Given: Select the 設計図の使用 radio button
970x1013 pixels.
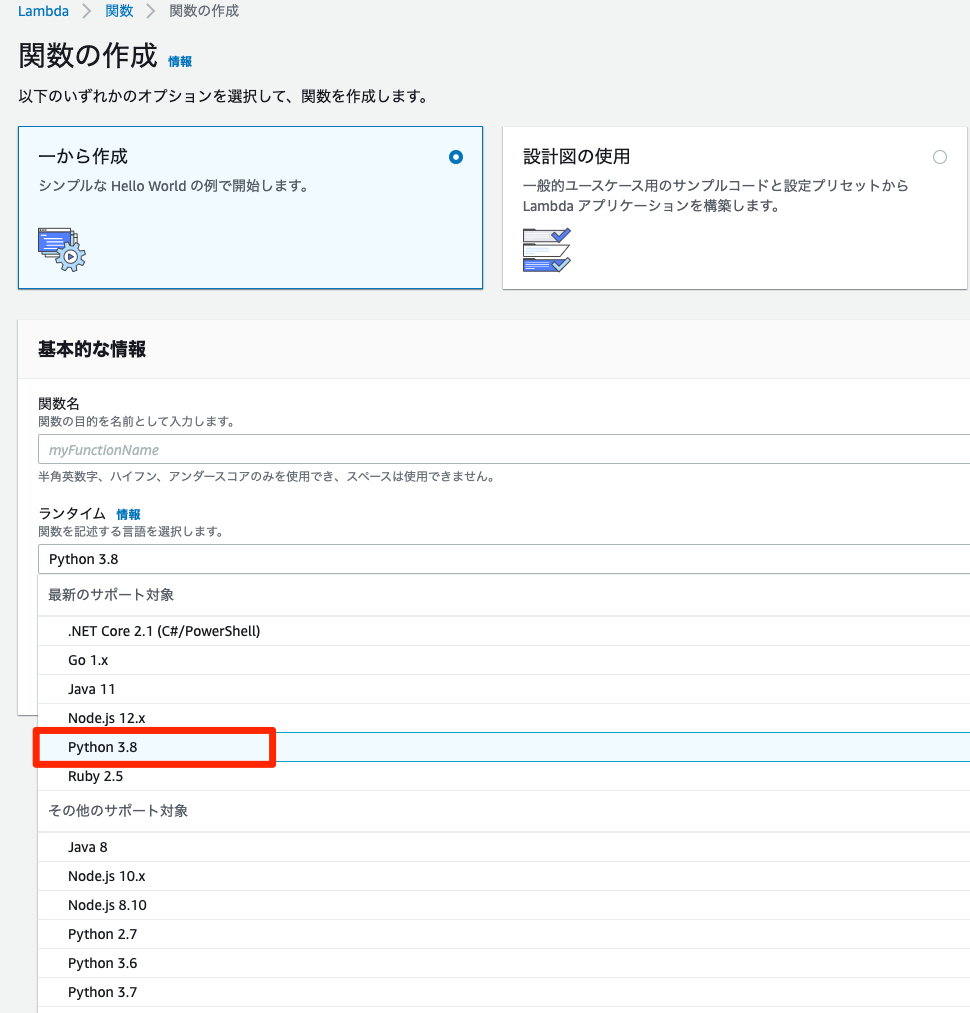Looking at the screenshot, I should point(939,157).
